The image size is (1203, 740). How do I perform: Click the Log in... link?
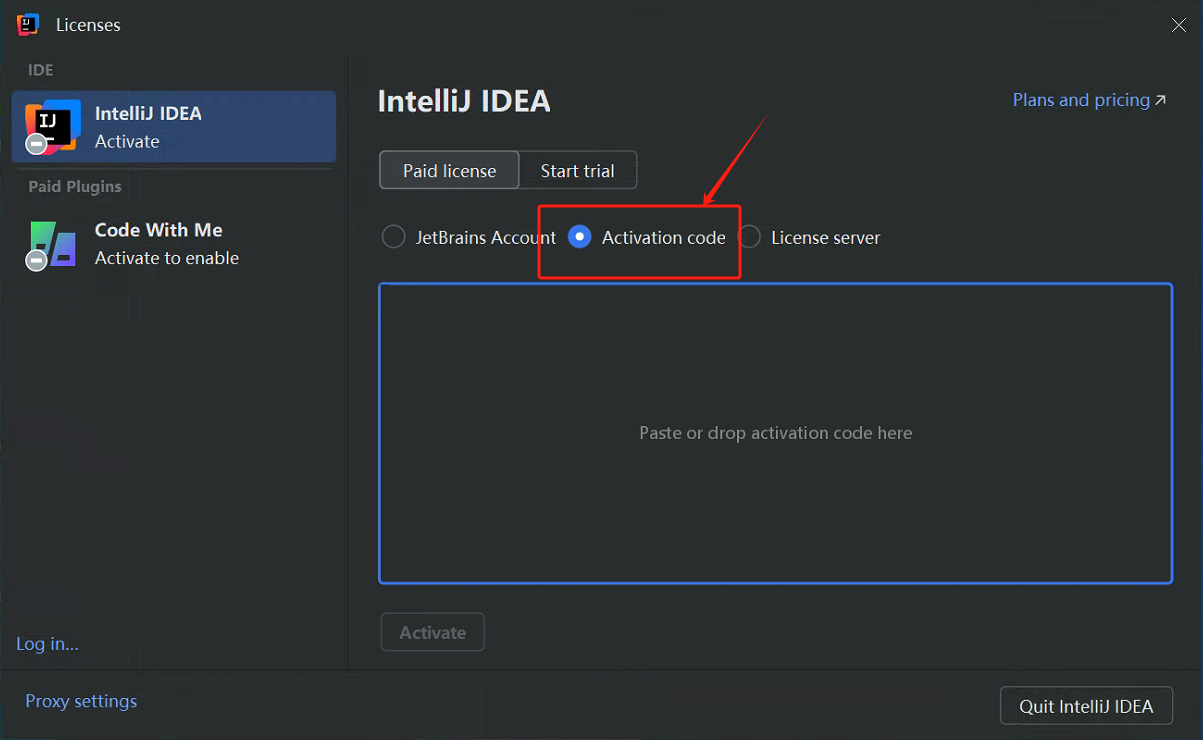[x=47, y=644]
